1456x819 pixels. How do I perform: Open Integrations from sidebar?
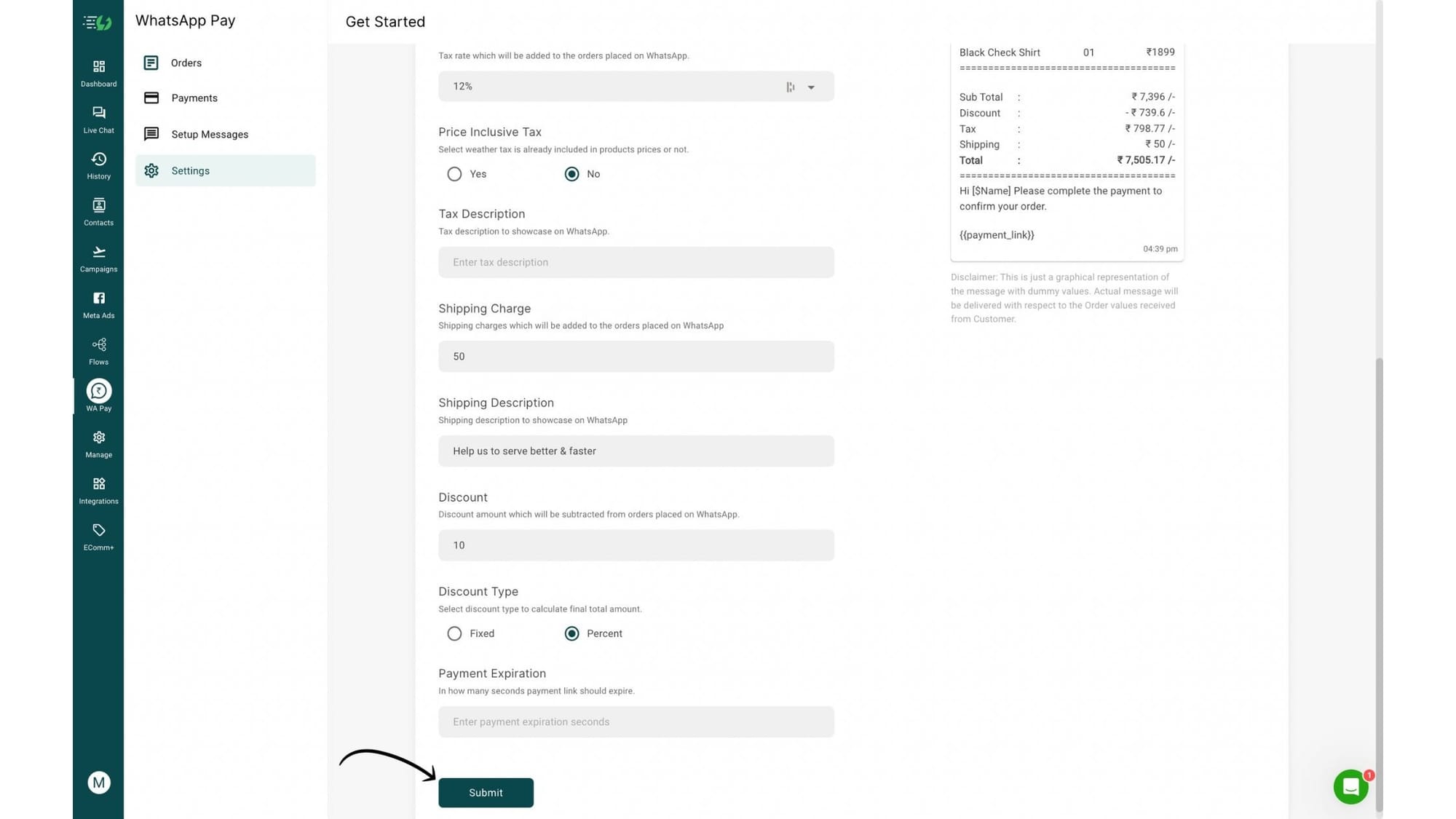[98, 490]
